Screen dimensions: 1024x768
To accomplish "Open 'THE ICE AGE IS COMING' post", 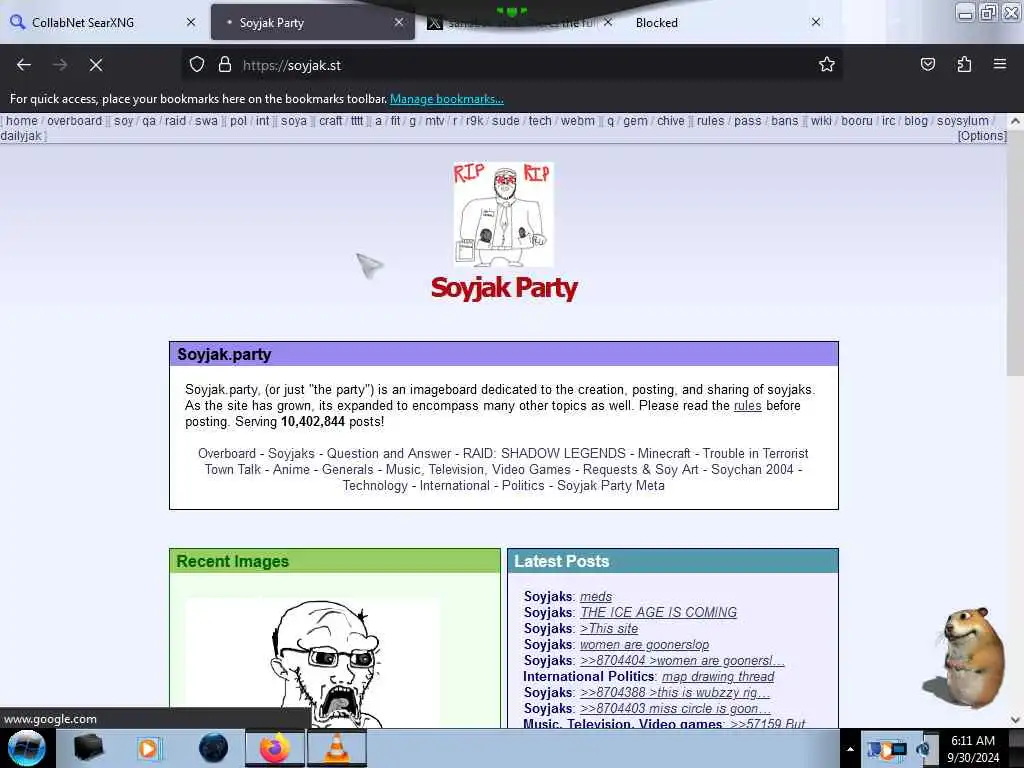I will (658, 613).
